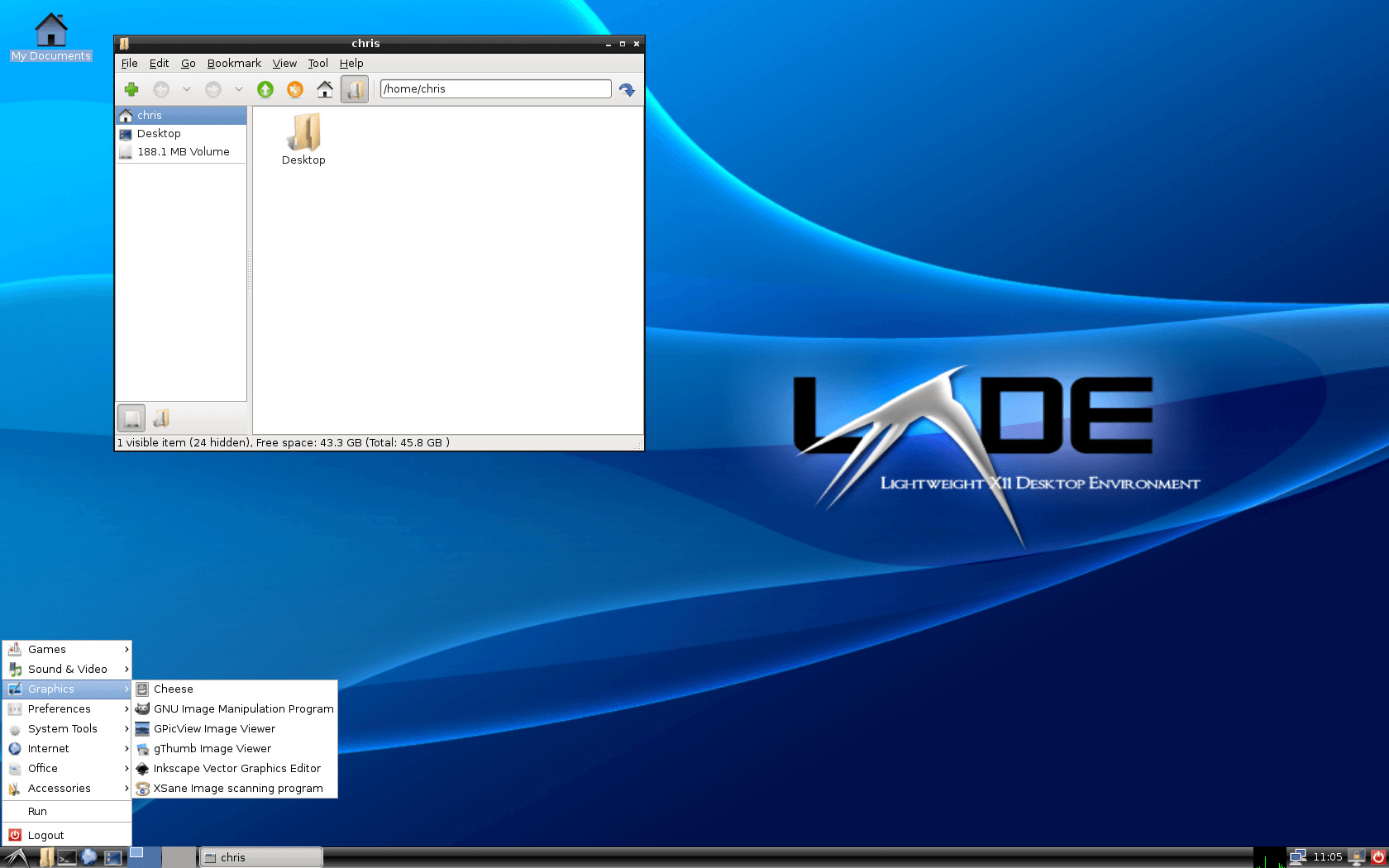Screen dimensions: 1389x868
Task: Toggle the side pane toolbar button
Action: tap(355, 89)
